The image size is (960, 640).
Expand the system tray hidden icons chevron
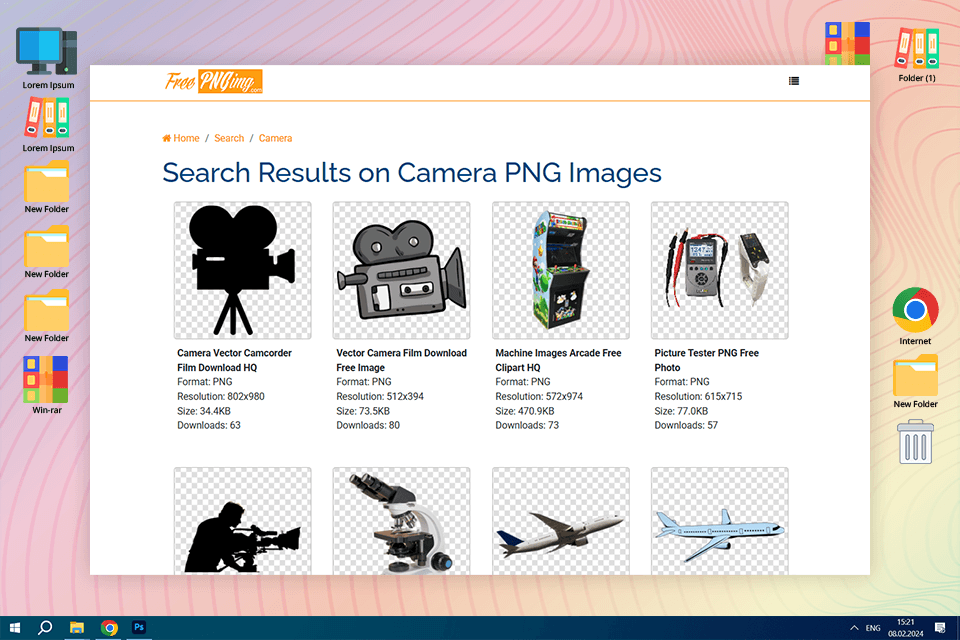point(854,628)
